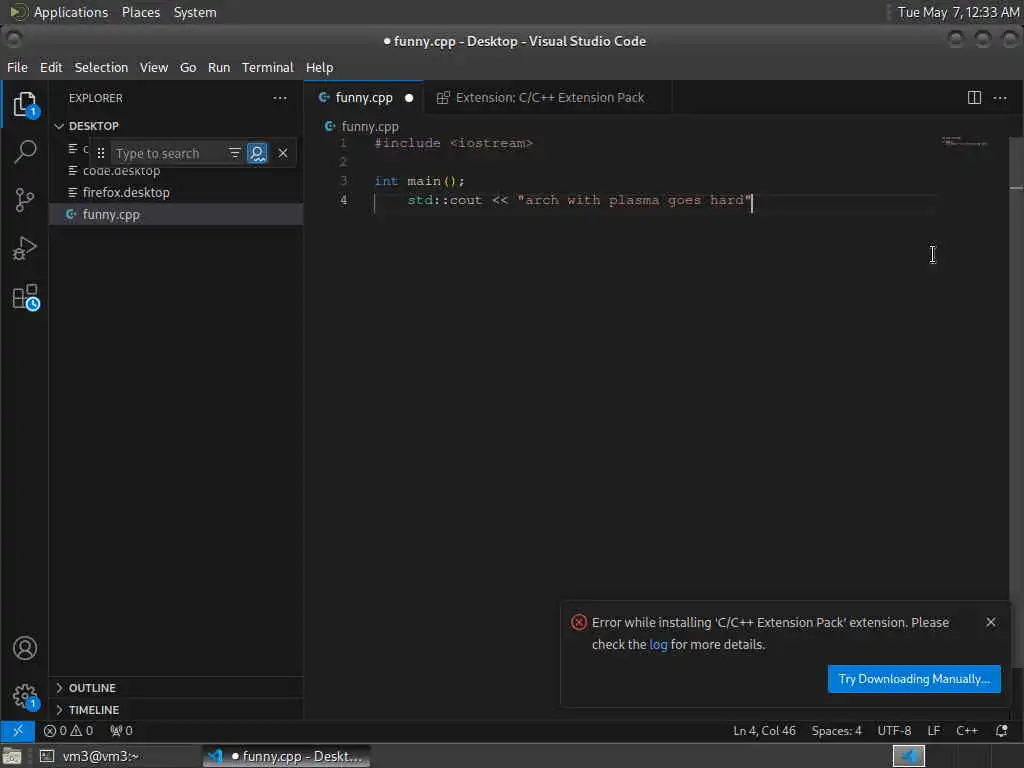Select firefox.desktop in the explorer tree
This screenshot has width=1024, height=768.
point(176,193)
